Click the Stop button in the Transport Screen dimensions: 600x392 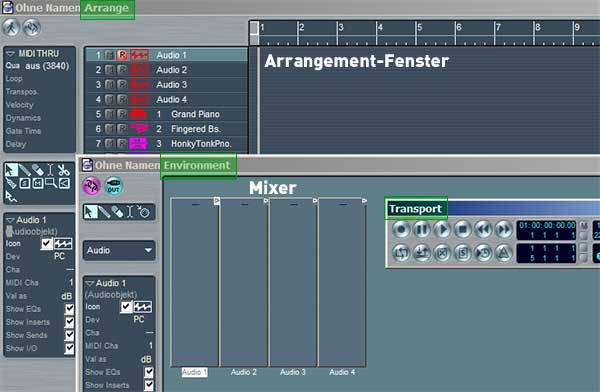[463, 230]
